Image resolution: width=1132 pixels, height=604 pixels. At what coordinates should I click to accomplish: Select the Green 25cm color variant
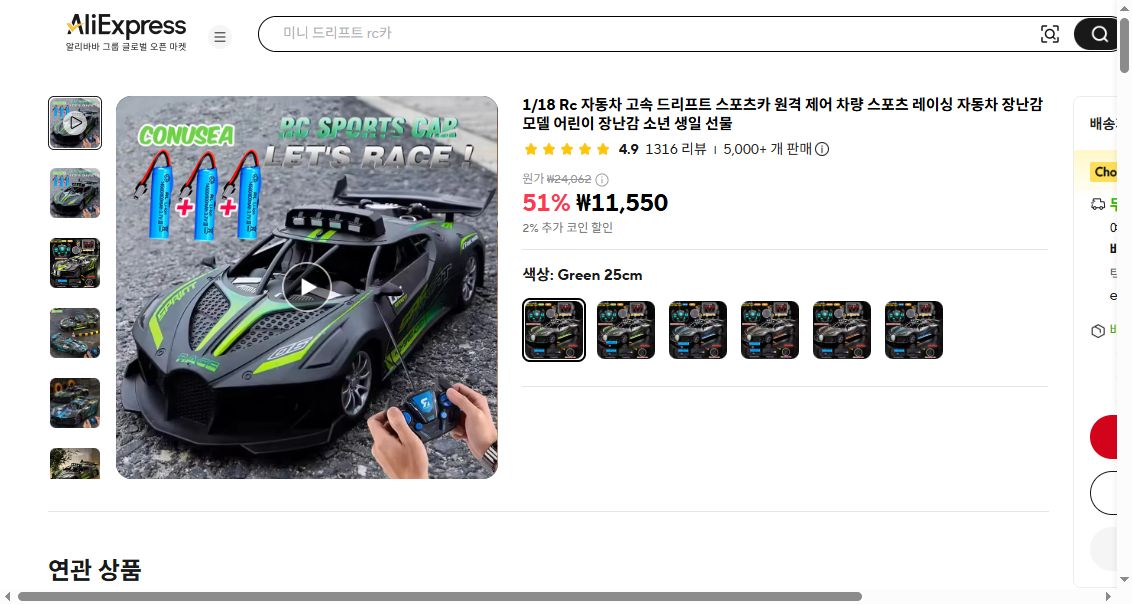[x=554, y=330]
